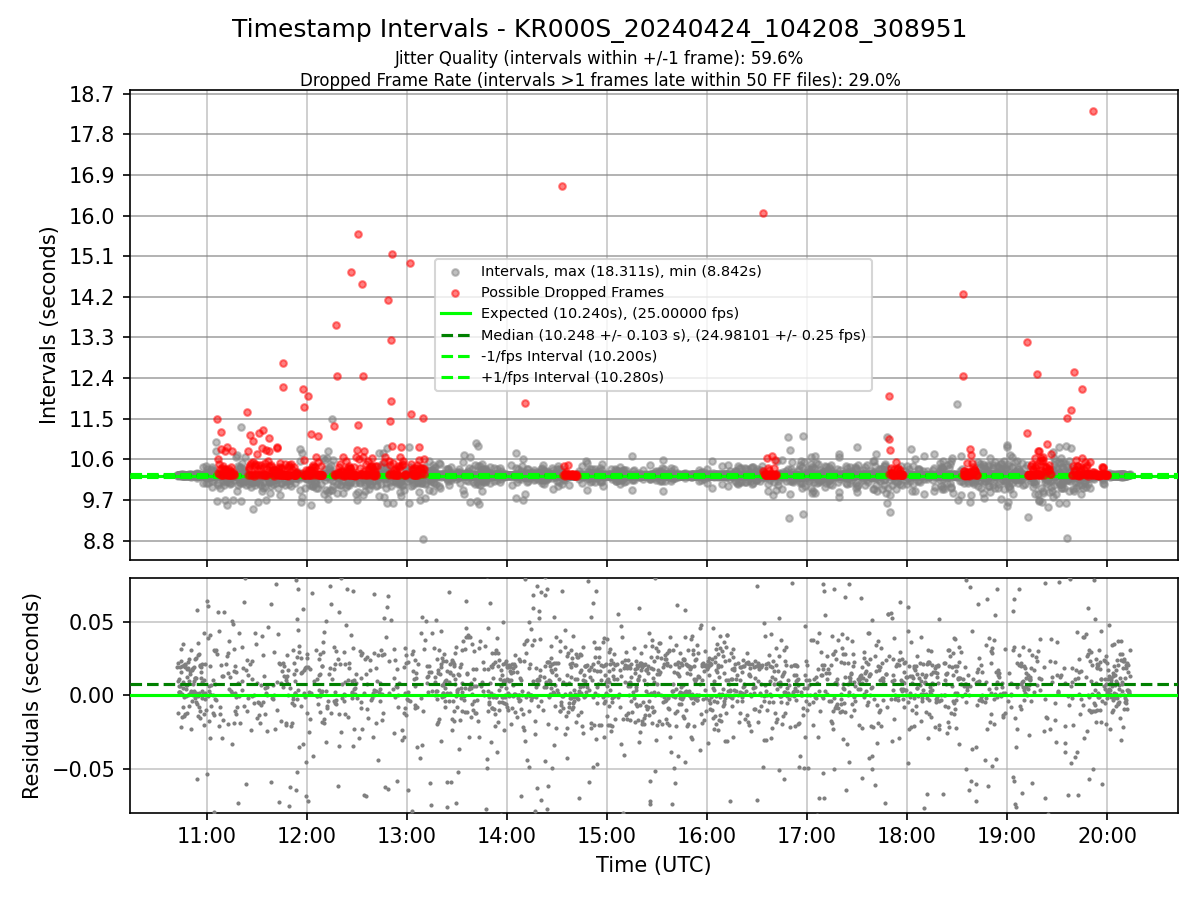Click the 'Time (UTC)' x-axis label

click(x=653, y=865)
